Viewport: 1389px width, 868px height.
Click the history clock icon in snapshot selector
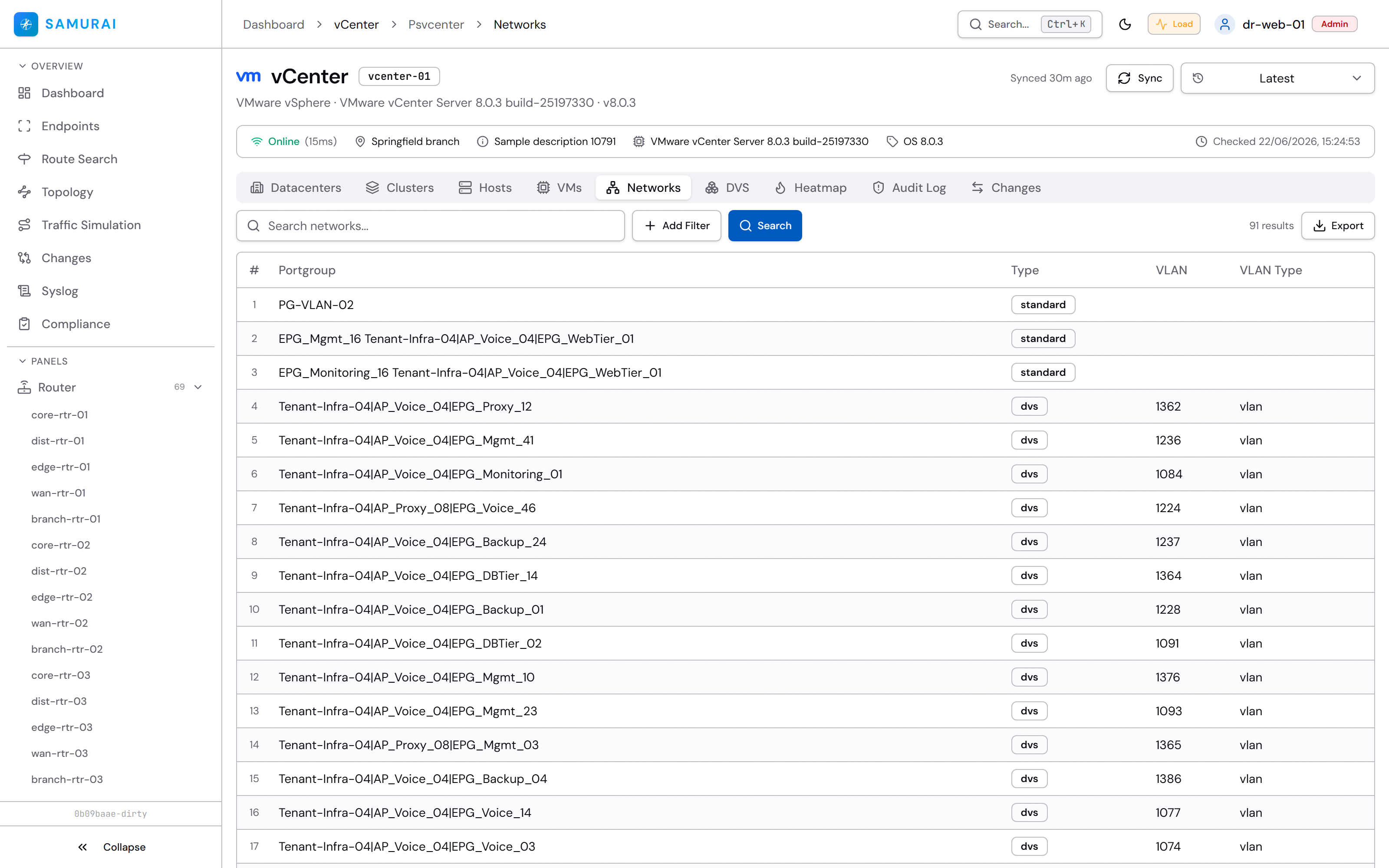1198,78
